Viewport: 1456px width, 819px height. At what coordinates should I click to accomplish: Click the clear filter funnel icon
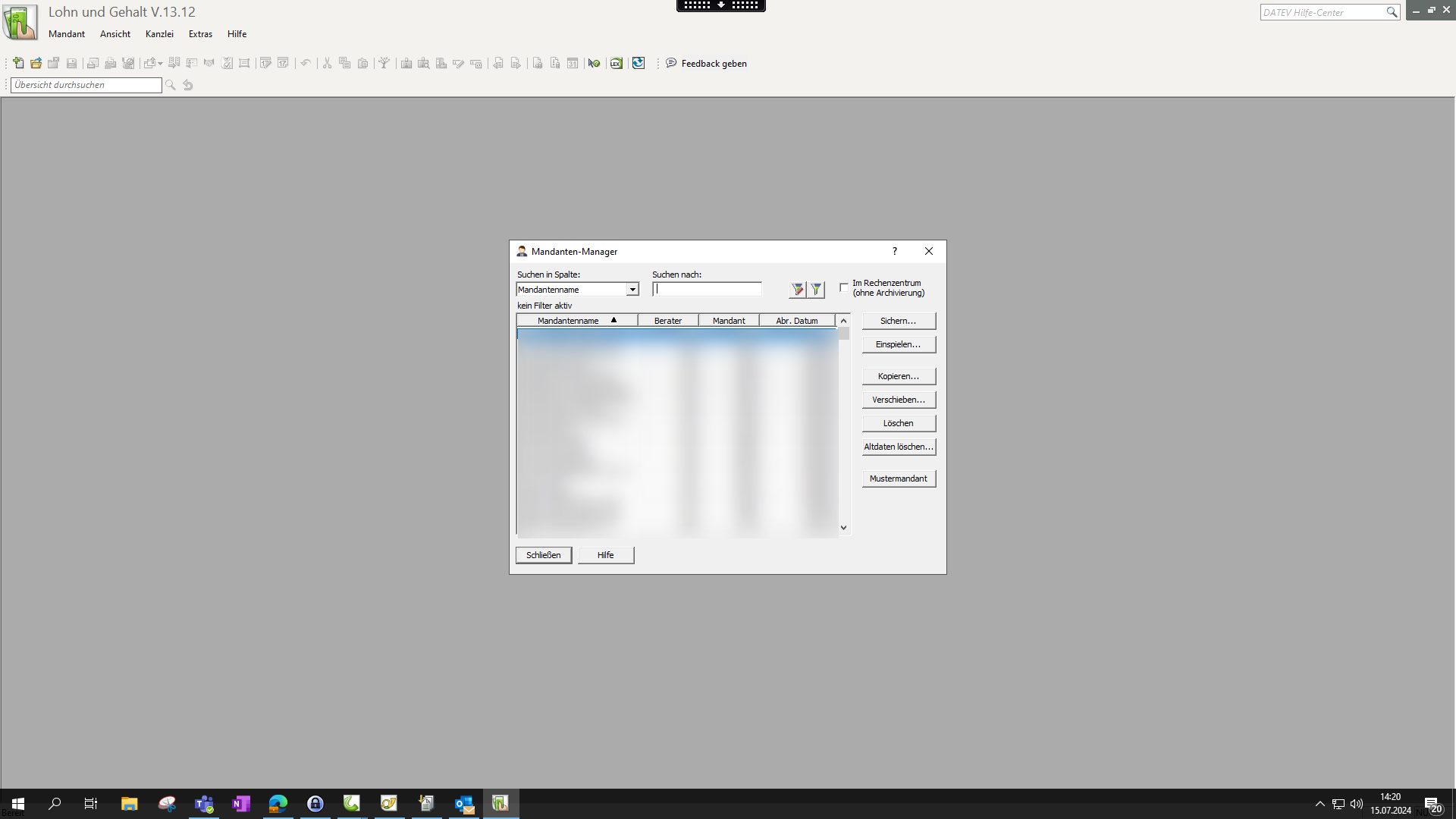tap(816, 290)
